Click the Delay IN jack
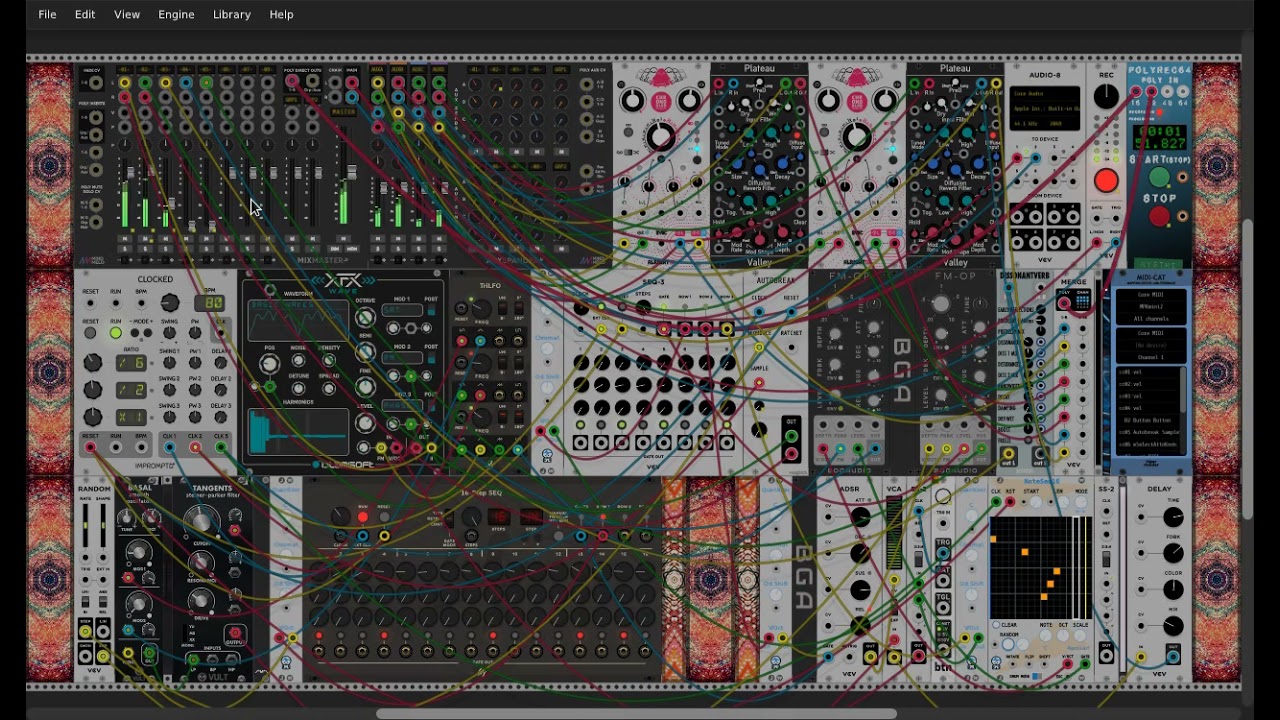 coord(1140,656)
